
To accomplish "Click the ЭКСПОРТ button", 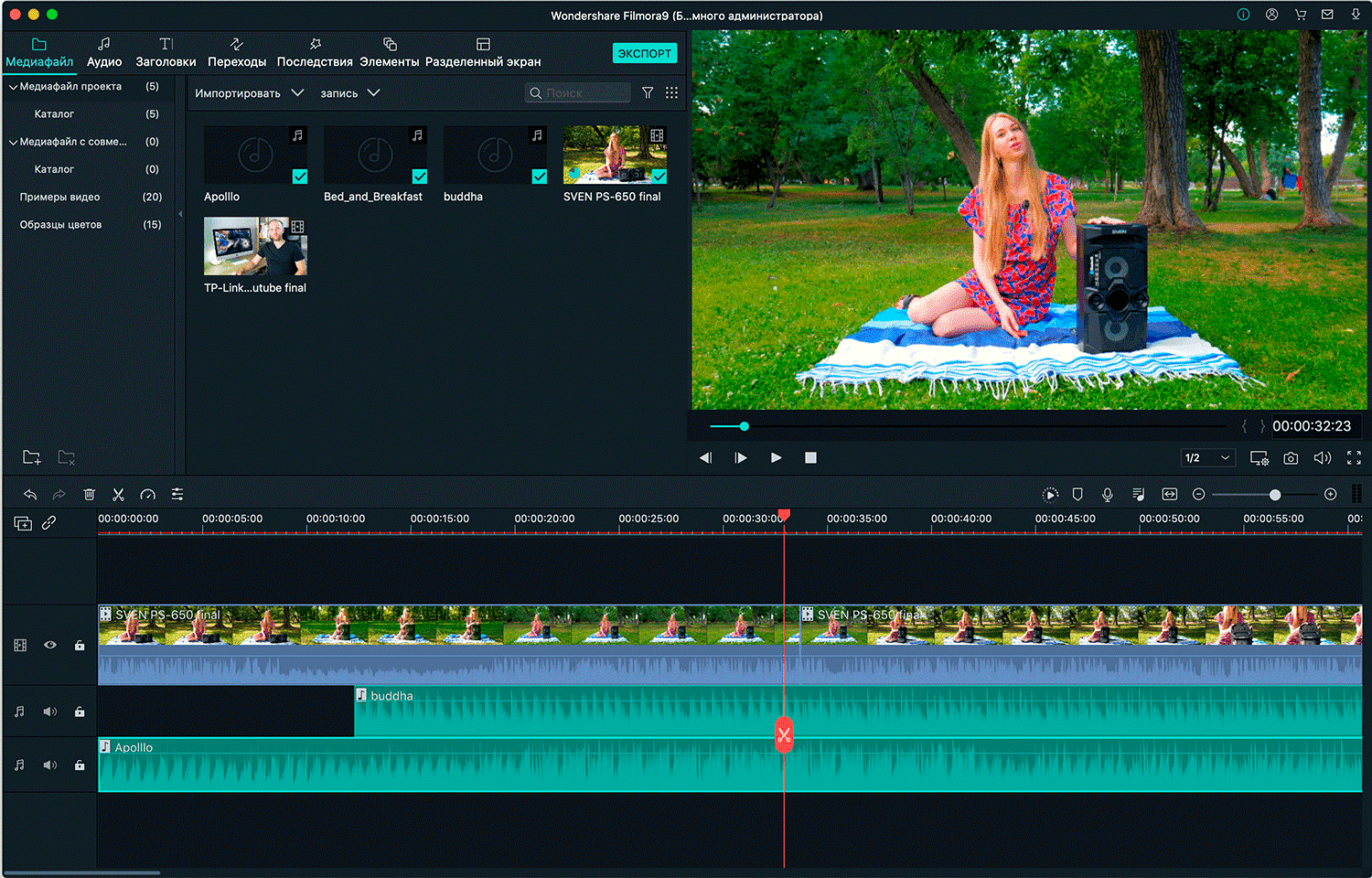I will [644, 53].
